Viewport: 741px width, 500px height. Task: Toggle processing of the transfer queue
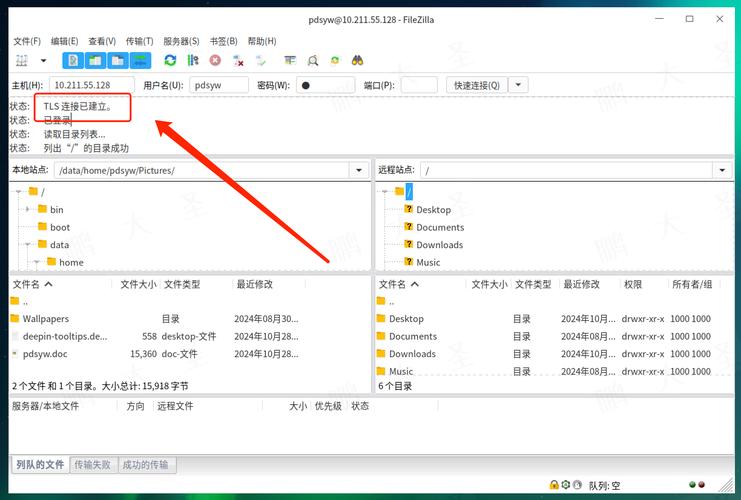(193, 60)
